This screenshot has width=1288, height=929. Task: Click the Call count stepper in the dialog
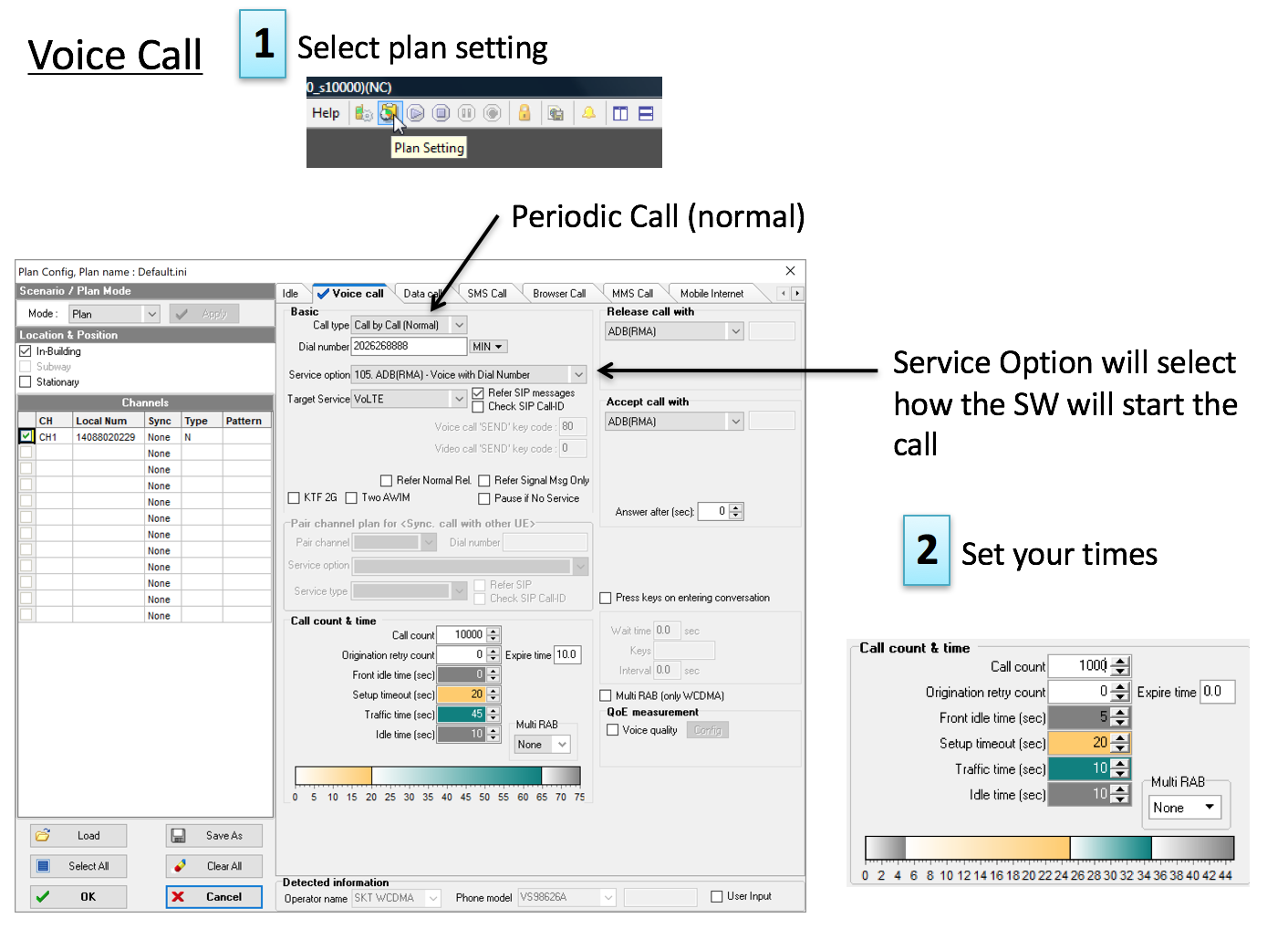(x=493, y=635)
